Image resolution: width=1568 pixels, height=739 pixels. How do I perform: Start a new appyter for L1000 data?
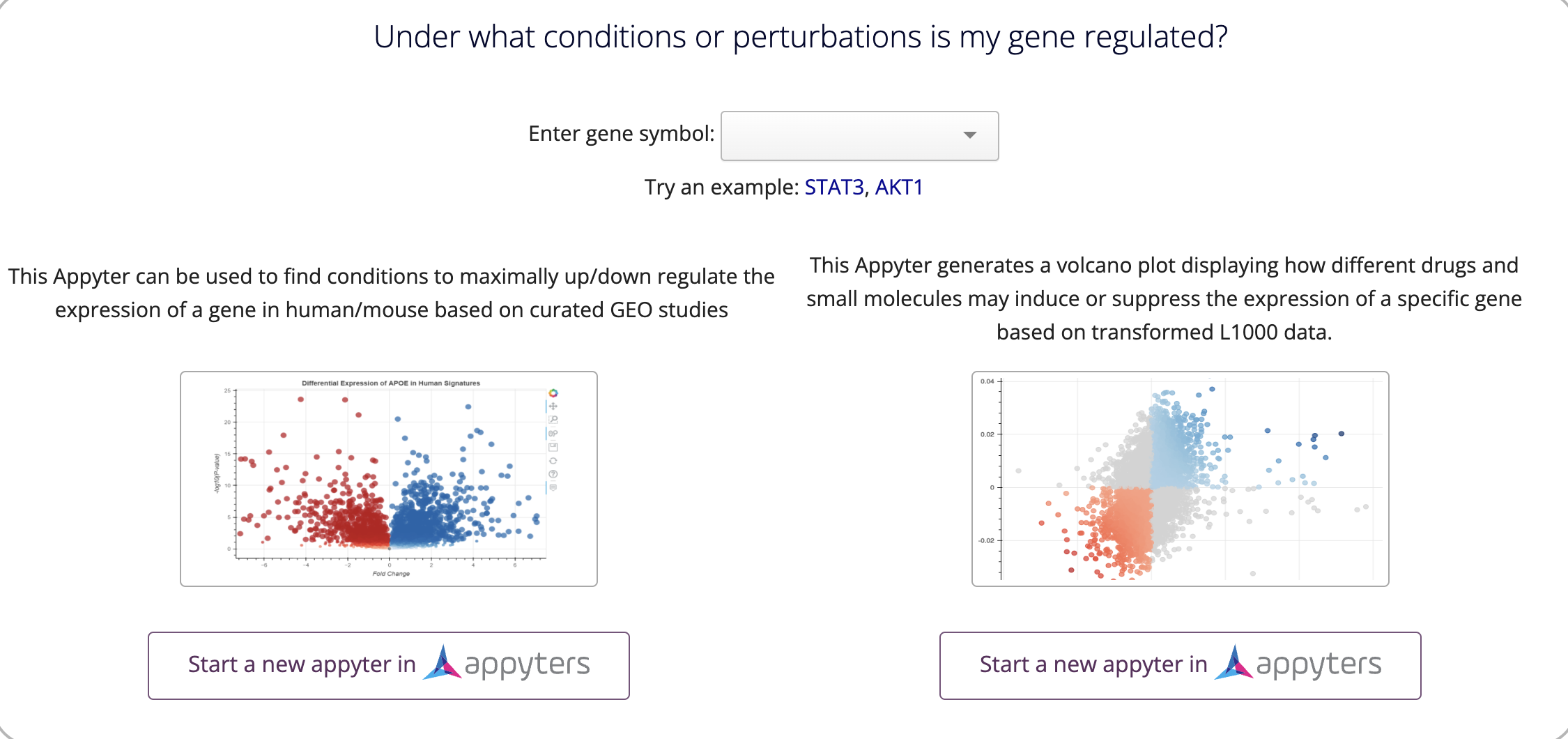point(1094,665)
